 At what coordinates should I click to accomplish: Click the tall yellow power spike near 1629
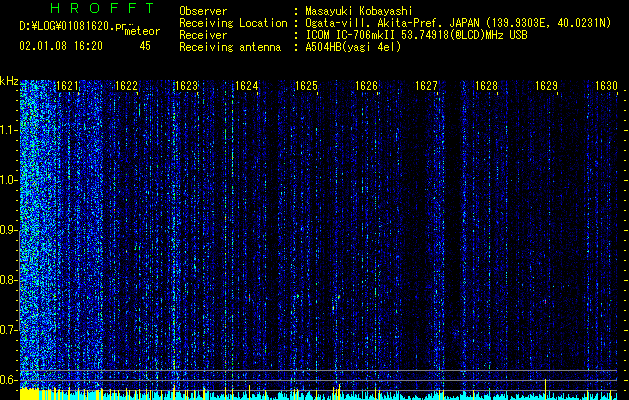546,389
